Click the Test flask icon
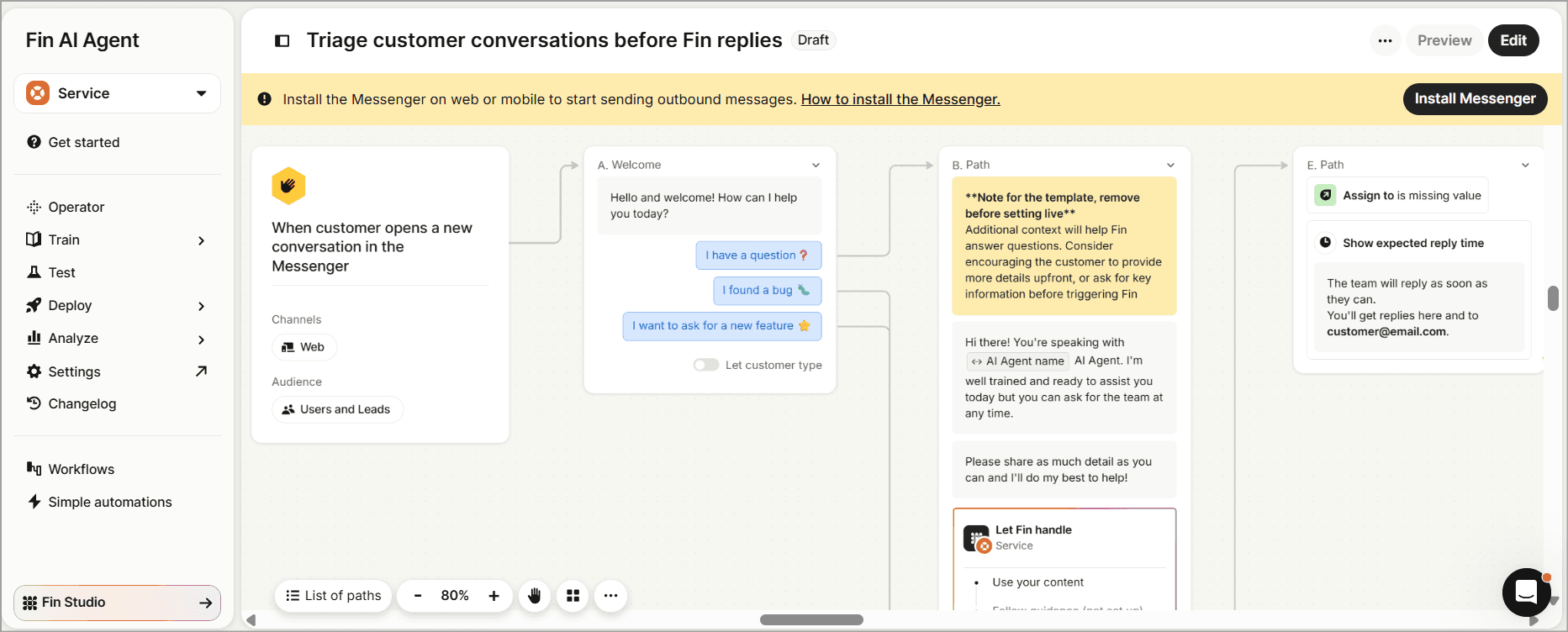This screenshot has width=1568, height=632. pyautogui.click(x=34, y=272)
